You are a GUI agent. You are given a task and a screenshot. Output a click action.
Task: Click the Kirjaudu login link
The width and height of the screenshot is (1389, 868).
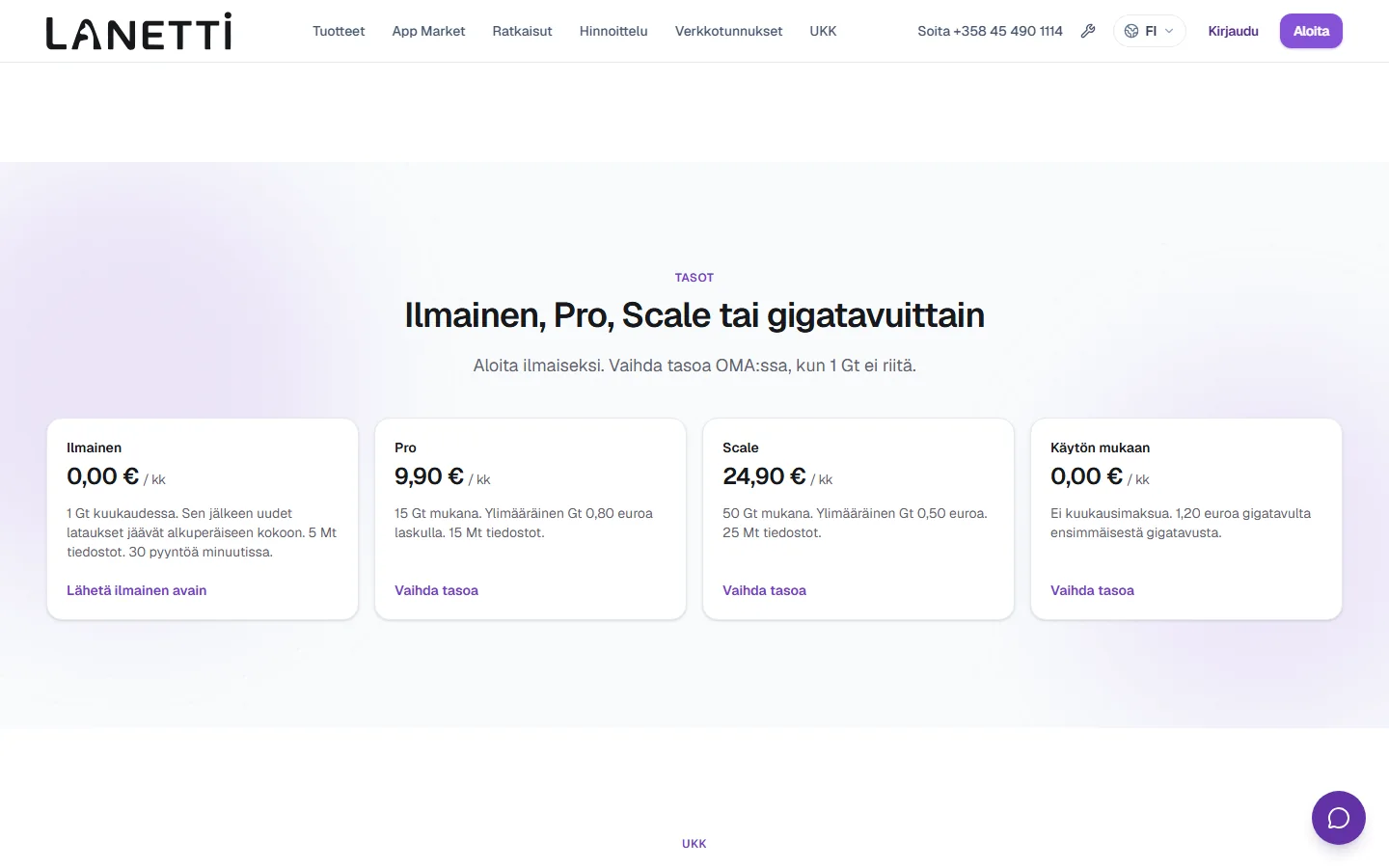[x=1233, y=31]
